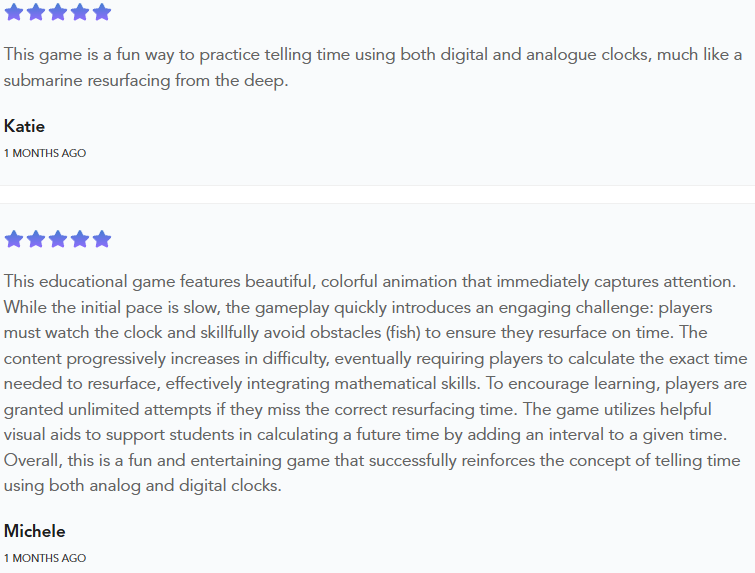Click the reviewer name Michele
The height and width of the screenshot is (573, 755).
[x=34, y=531]
